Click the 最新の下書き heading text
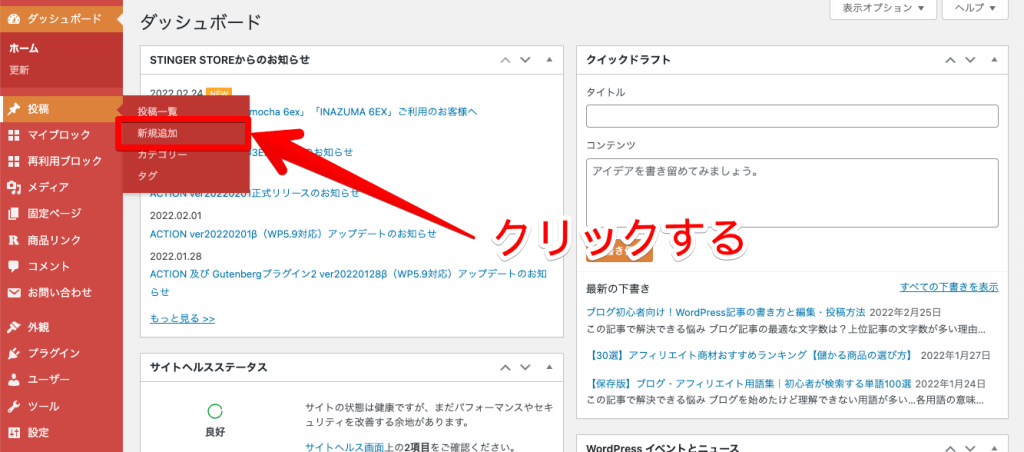1024x452 pixels. coord(618,288)
